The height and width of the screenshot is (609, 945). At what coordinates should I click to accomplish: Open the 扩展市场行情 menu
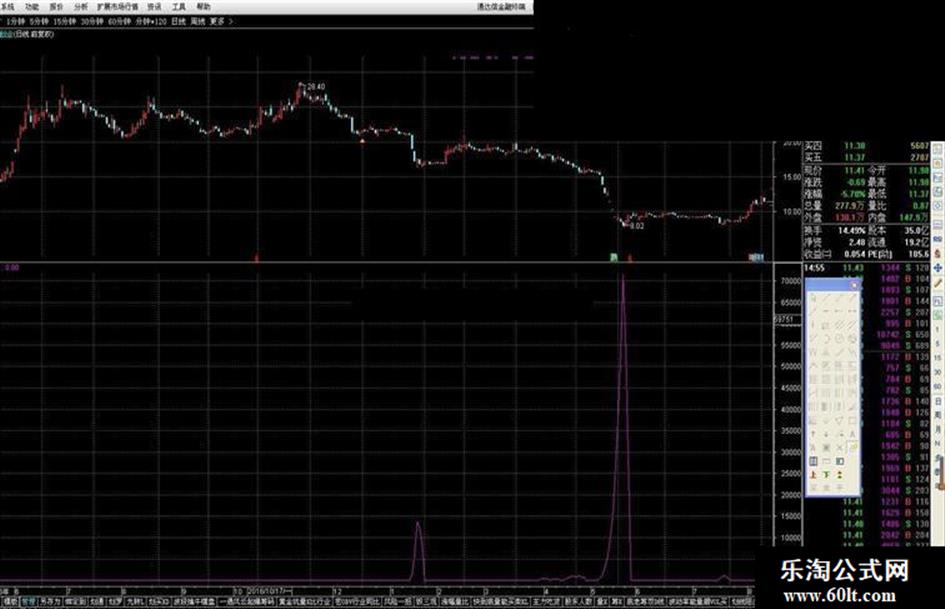[x=118, y=7]
